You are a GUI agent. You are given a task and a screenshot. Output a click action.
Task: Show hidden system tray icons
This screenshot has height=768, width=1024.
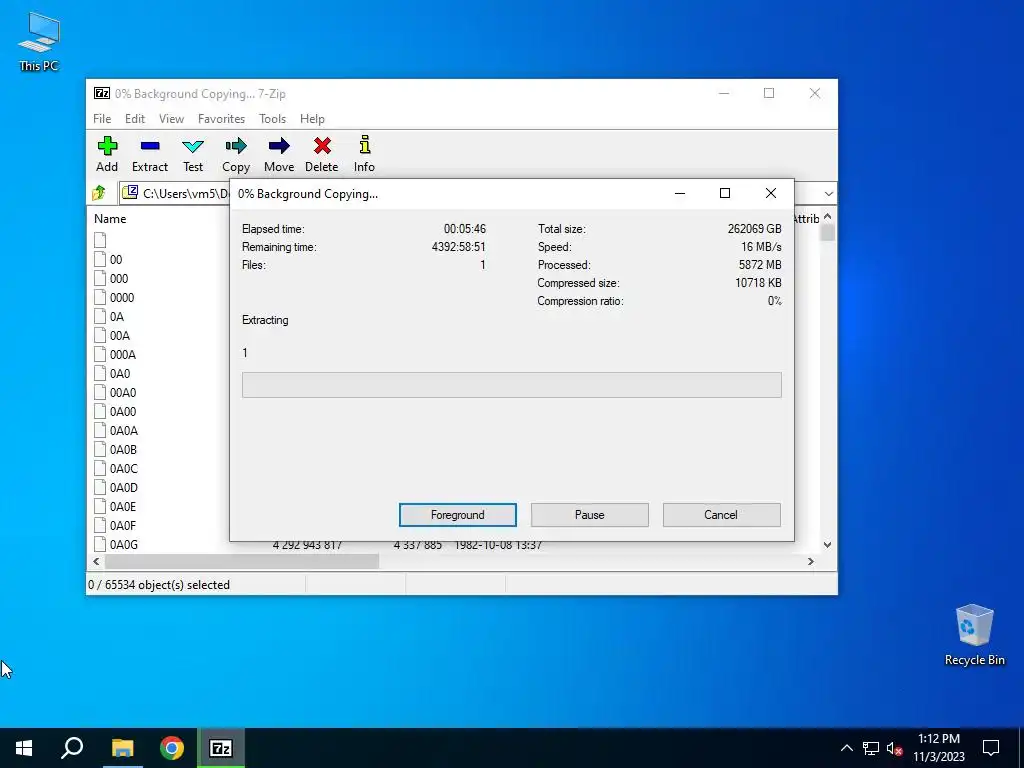846,748
